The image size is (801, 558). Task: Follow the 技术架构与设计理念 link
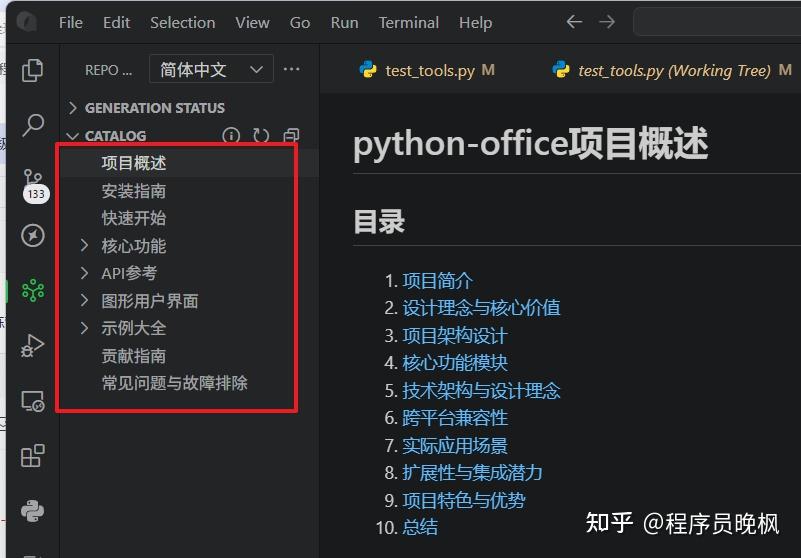pos(481,390)
